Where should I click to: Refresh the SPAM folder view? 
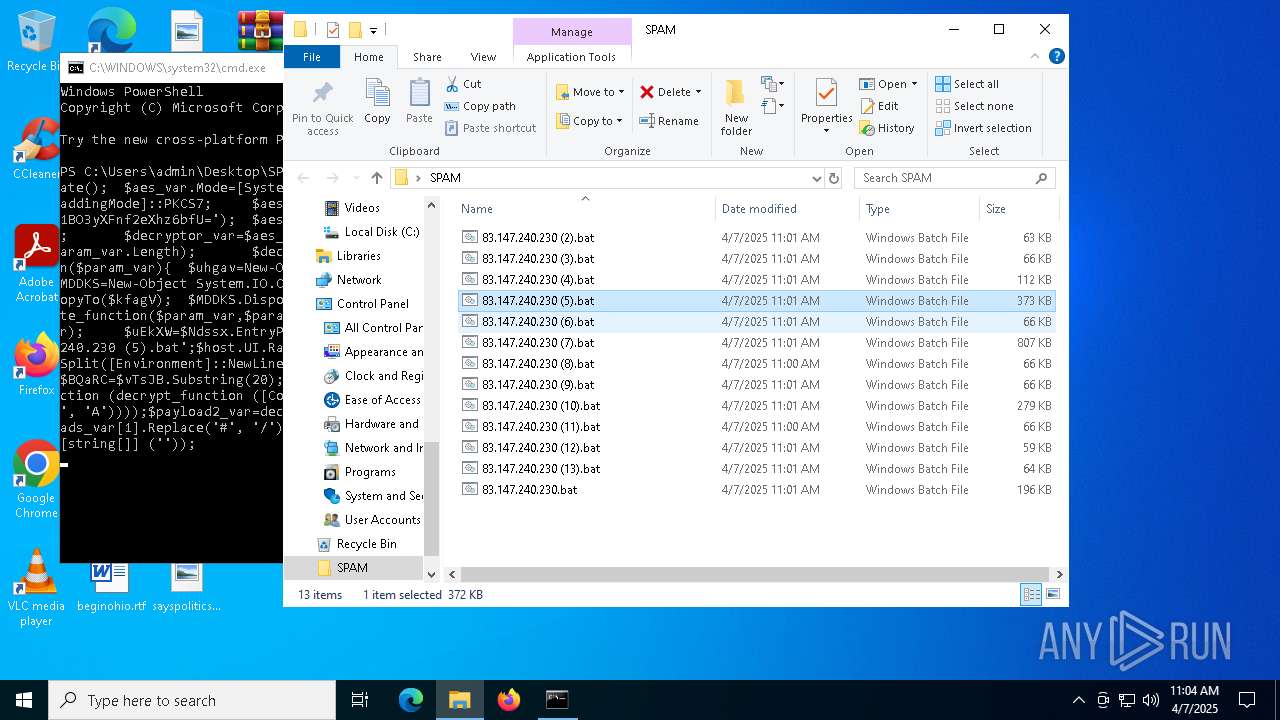point(834,178)
